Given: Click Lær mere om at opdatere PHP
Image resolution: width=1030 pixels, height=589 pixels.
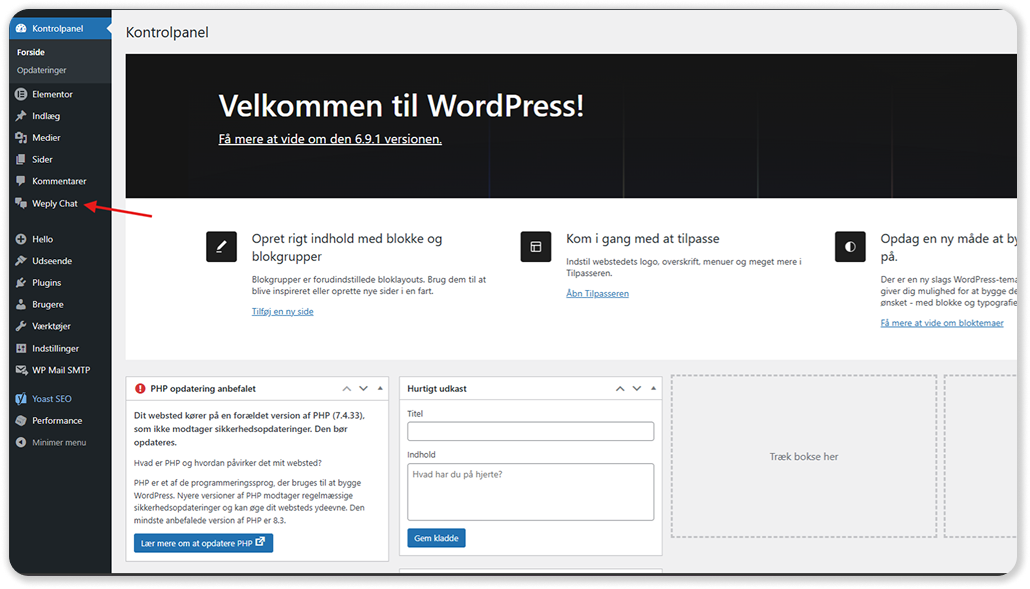Looking at the screenshot, I should tap(203, 543).
